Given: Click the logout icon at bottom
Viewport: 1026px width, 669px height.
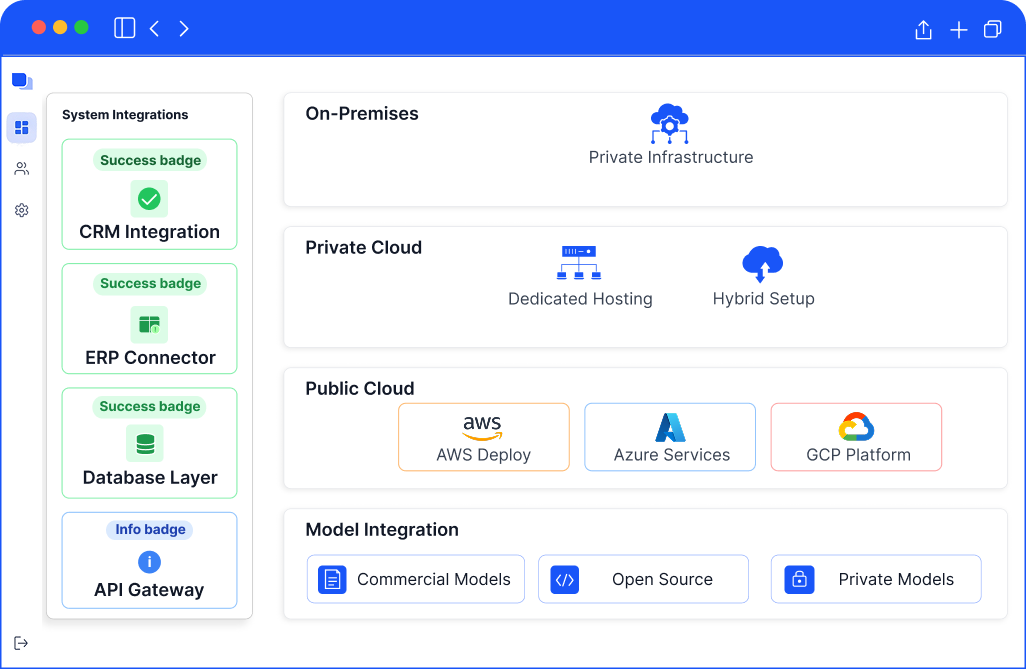Looking at the screenshot, I should point(21,643).
